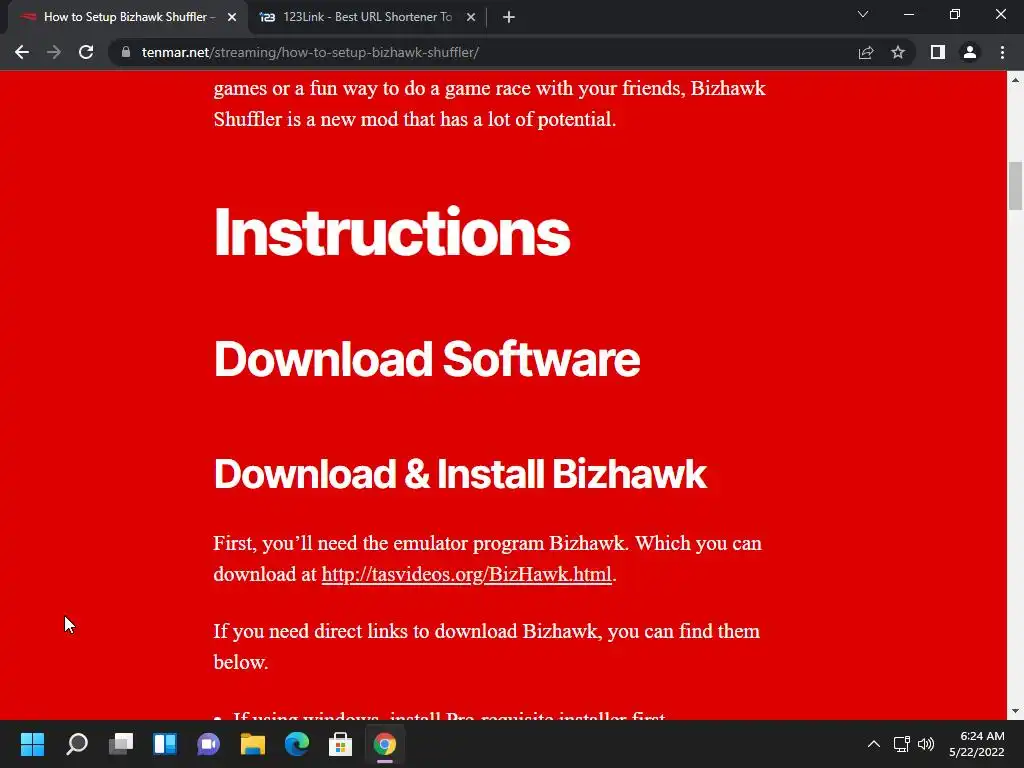Open the clock and date flyout
Viewport: 1024px width, 768px height.
(x=977, y=744)
